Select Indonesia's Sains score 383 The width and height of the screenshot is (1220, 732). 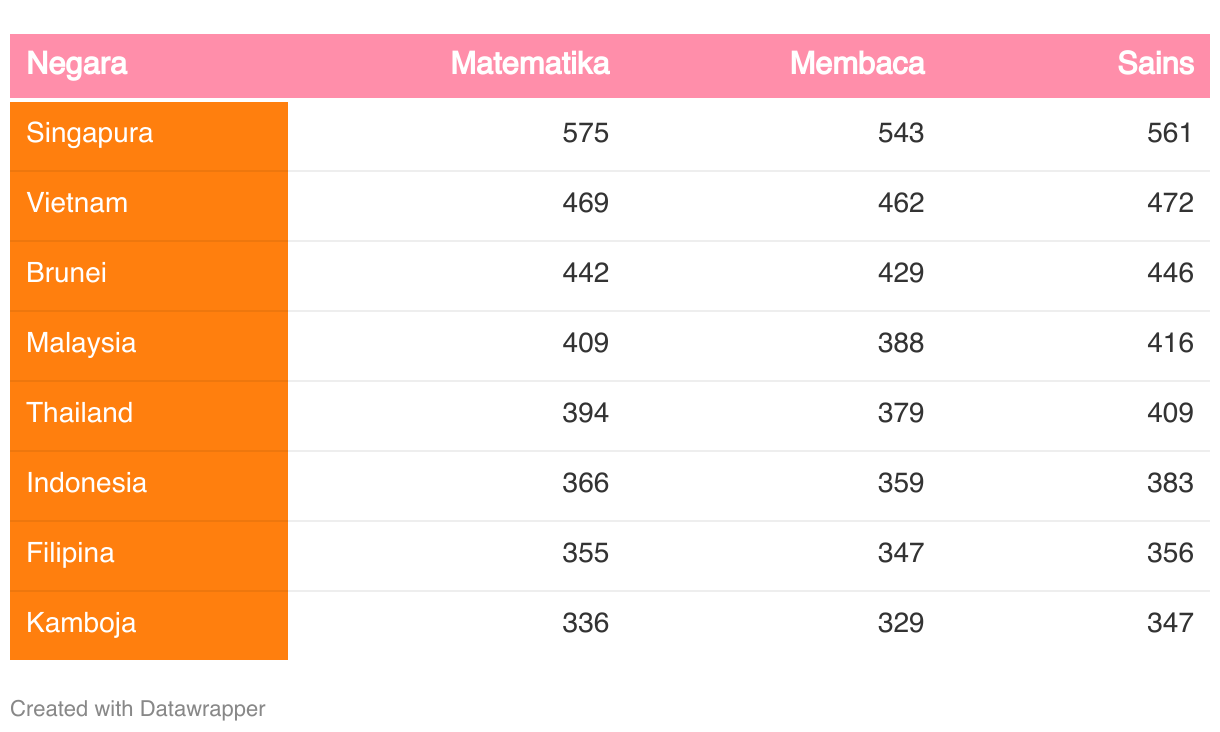[1171, 483]
